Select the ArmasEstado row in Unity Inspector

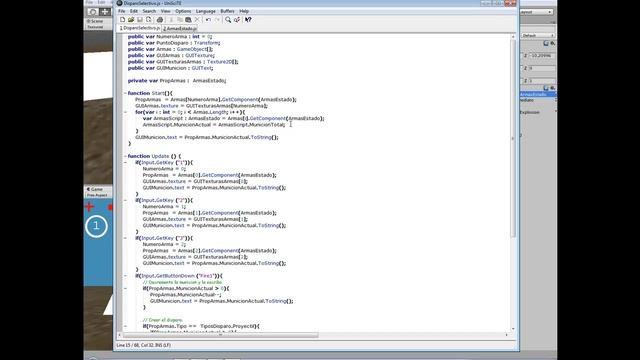coord(538,94)
